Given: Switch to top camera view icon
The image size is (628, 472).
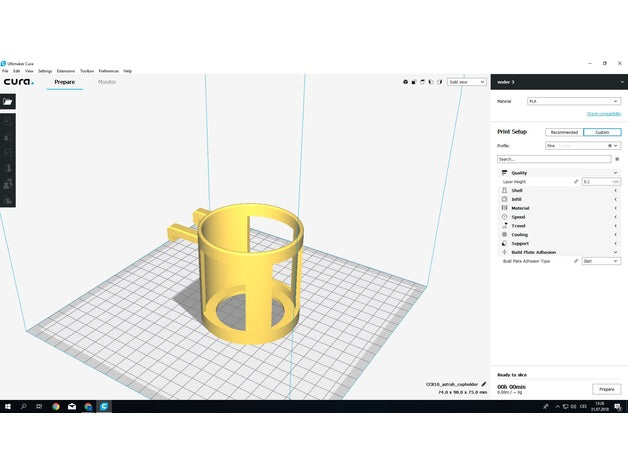Looking at the screenshot, I should (x=422, y=82).
